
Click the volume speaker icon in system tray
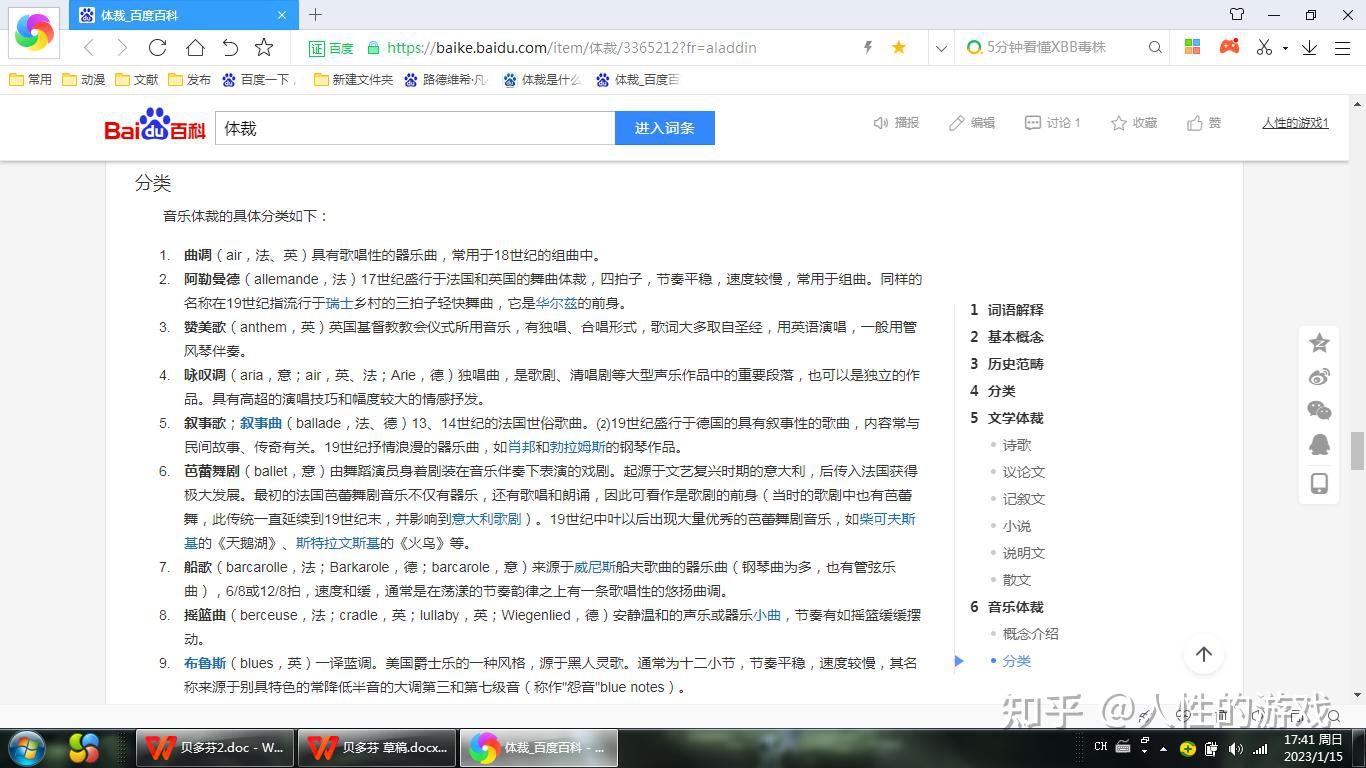pyautogui.click(x=1236, y=748)
